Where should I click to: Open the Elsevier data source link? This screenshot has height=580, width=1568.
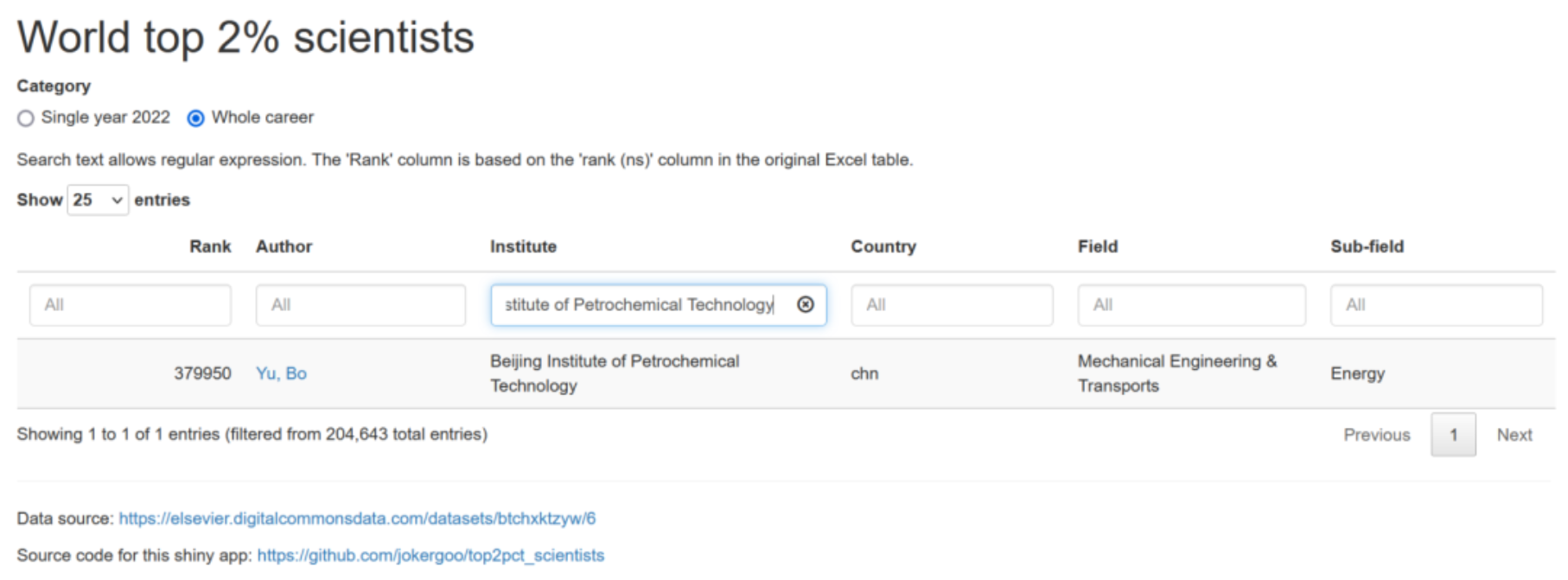click(357, 519)
